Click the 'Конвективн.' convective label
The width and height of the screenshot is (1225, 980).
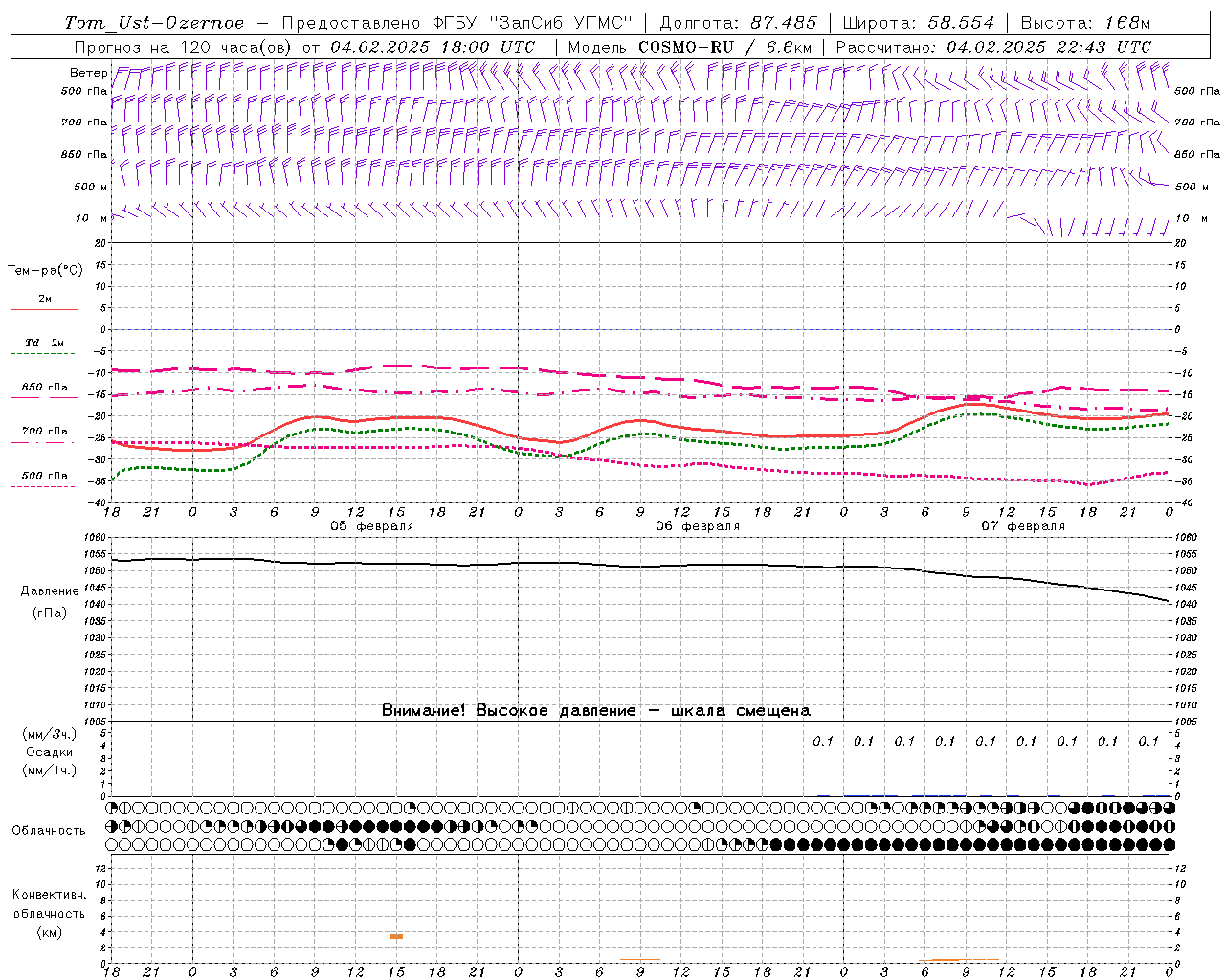[50, 895]
